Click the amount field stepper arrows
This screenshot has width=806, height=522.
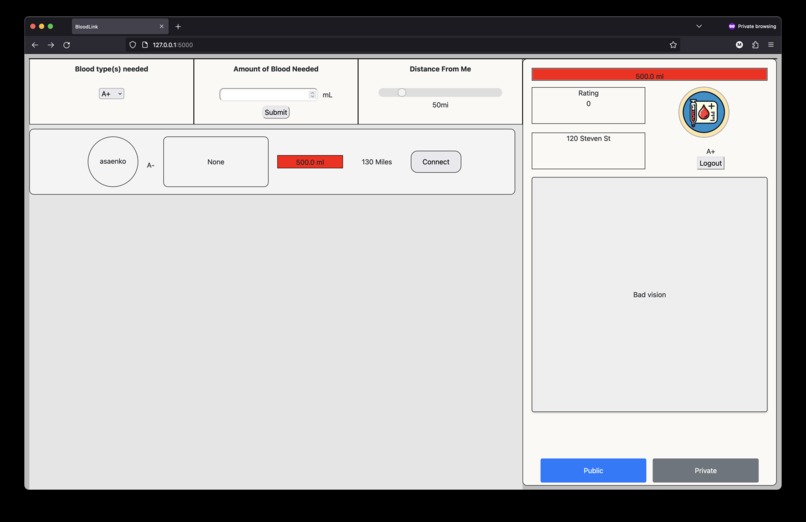312,95
